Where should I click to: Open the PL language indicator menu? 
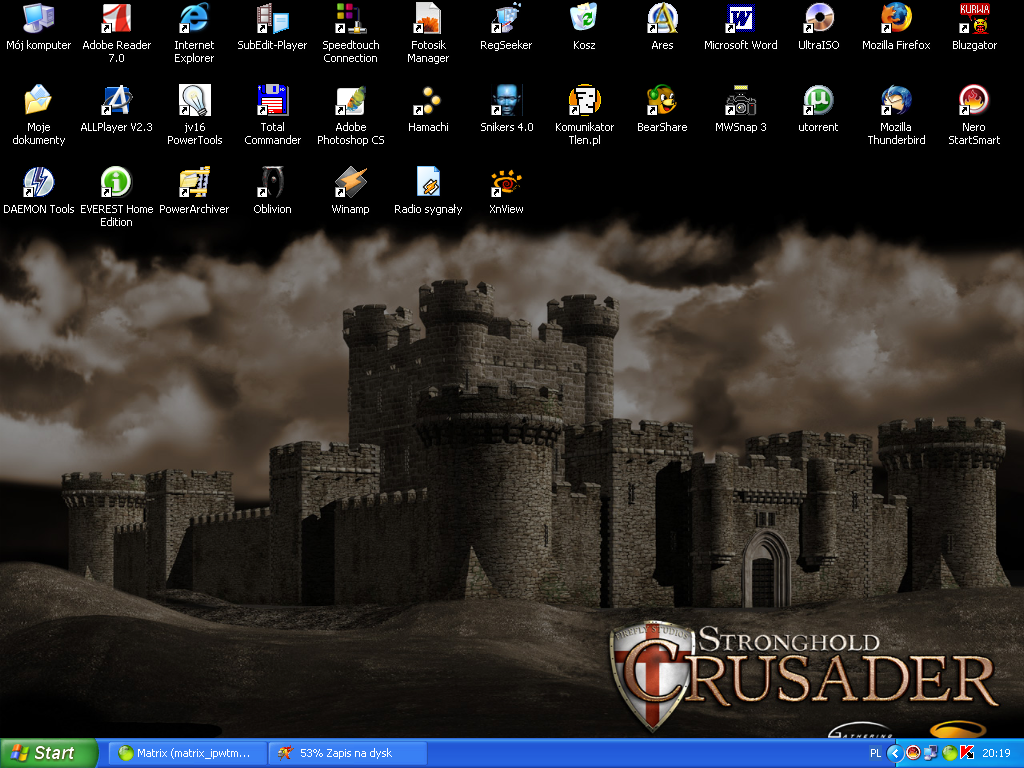click(875, 753)
